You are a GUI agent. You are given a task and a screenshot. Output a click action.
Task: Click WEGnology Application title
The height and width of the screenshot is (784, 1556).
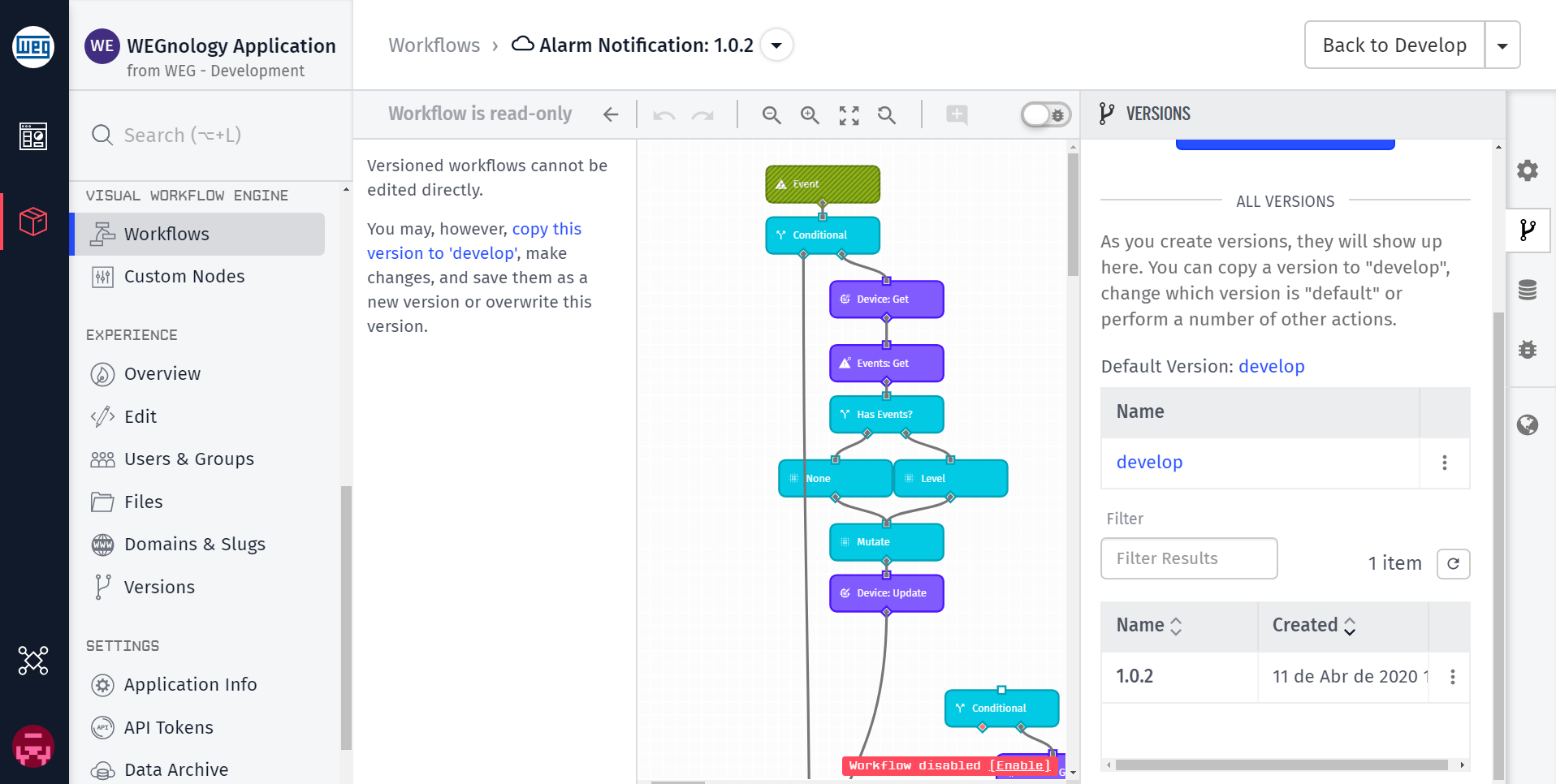point(231,46)
